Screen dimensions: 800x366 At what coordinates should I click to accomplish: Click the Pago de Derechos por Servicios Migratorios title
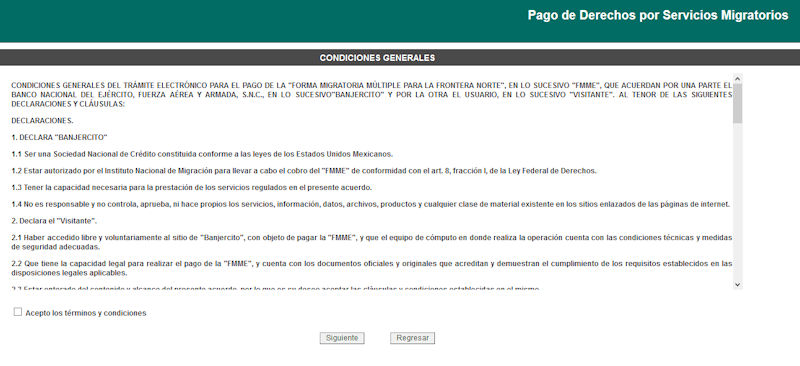click(x=658, y=15)
